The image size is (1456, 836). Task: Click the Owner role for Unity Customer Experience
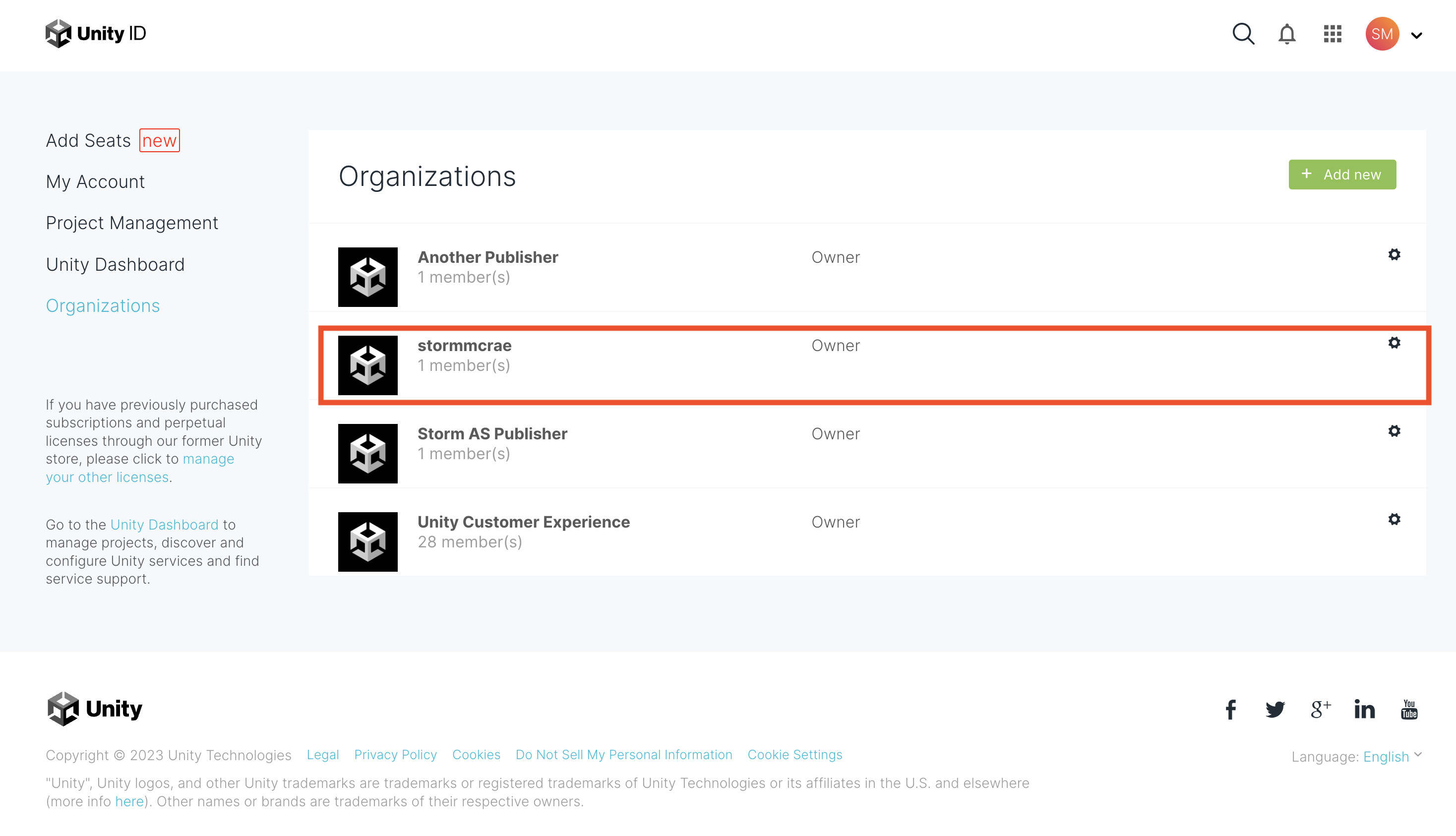tap(835, 523)
